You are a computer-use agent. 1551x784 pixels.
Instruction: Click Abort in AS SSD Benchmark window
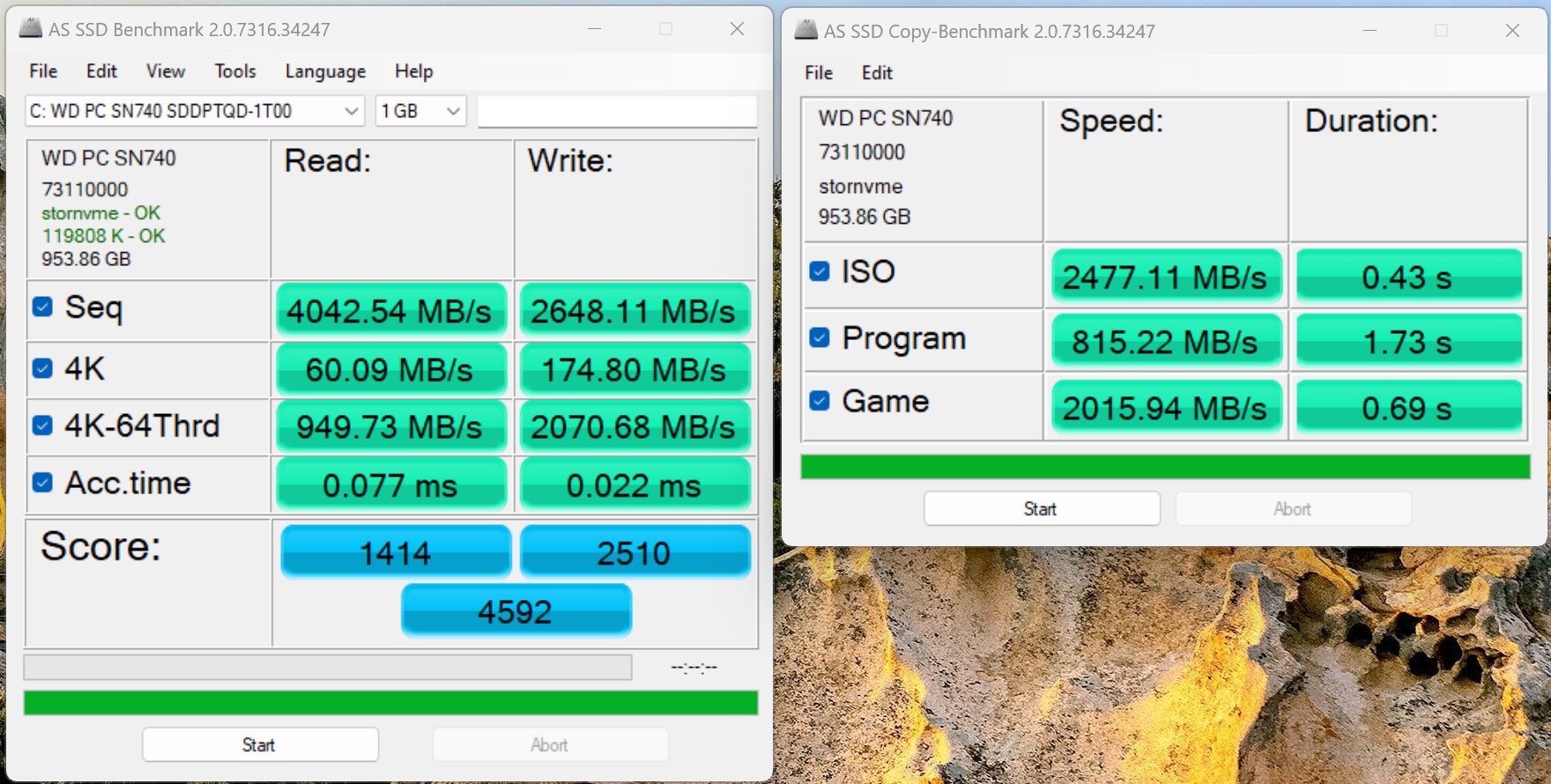(x=549, y=744)
